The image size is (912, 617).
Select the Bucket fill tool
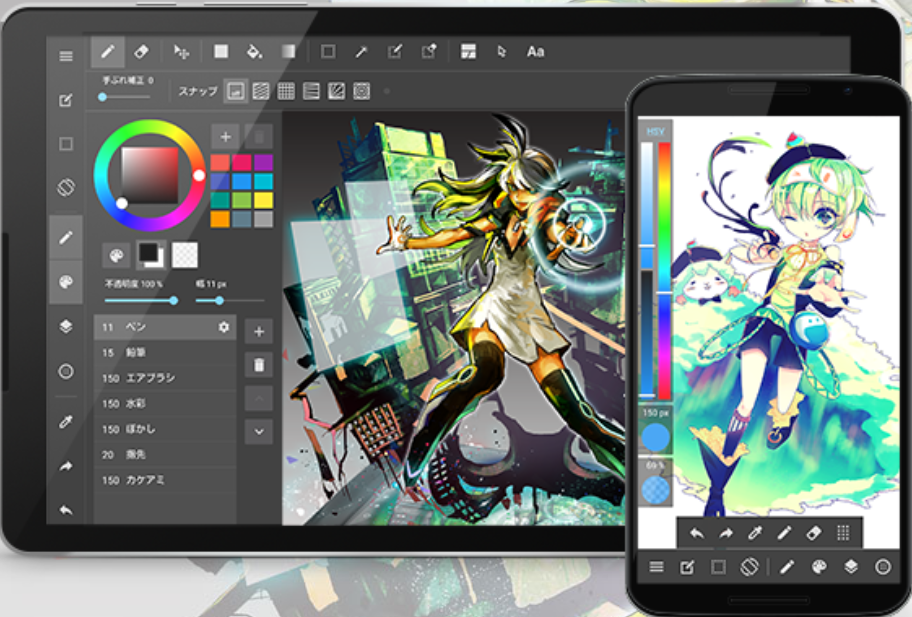254,52
